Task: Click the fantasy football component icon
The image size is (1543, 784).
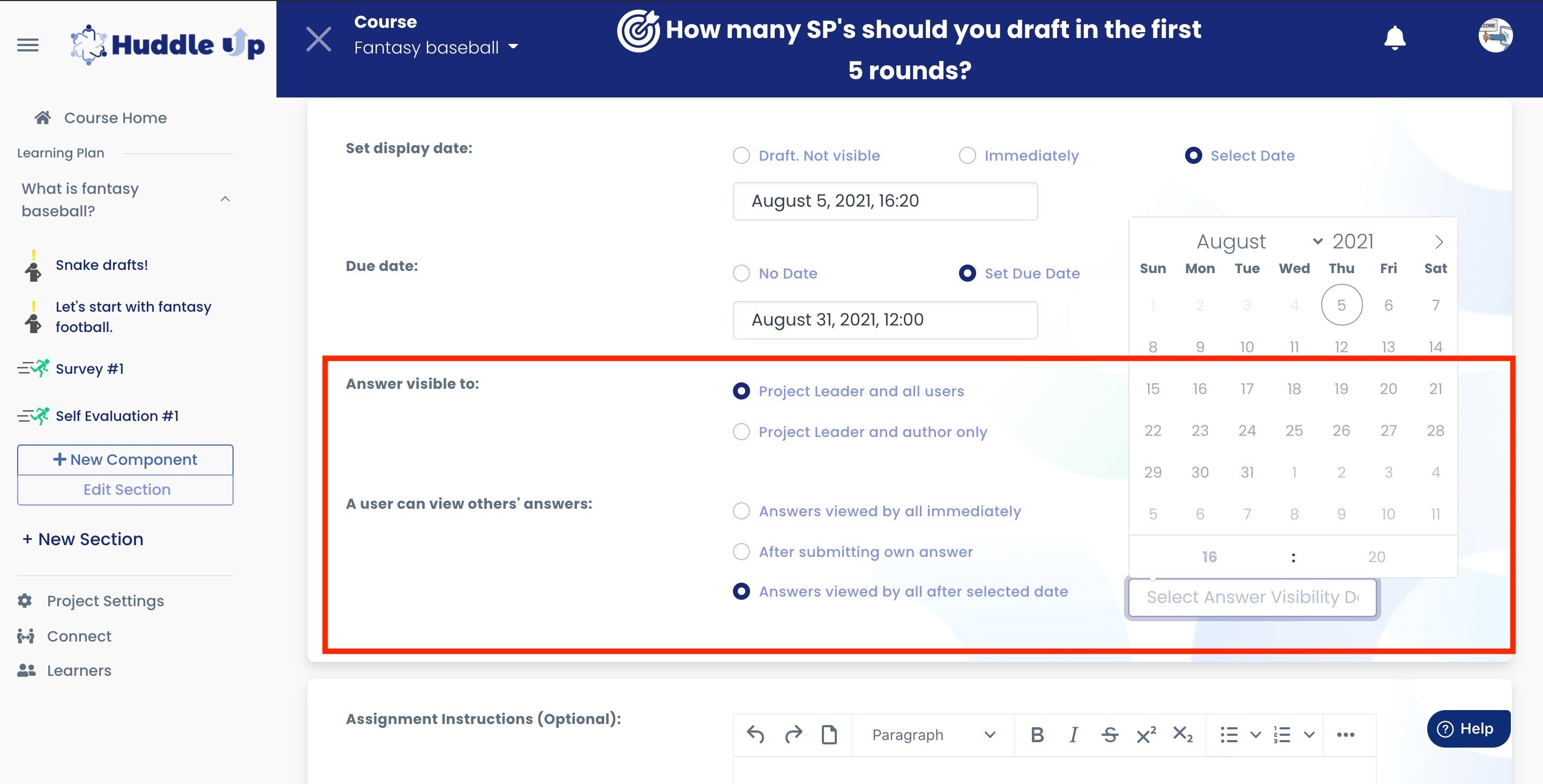Action: click(34, 317)
